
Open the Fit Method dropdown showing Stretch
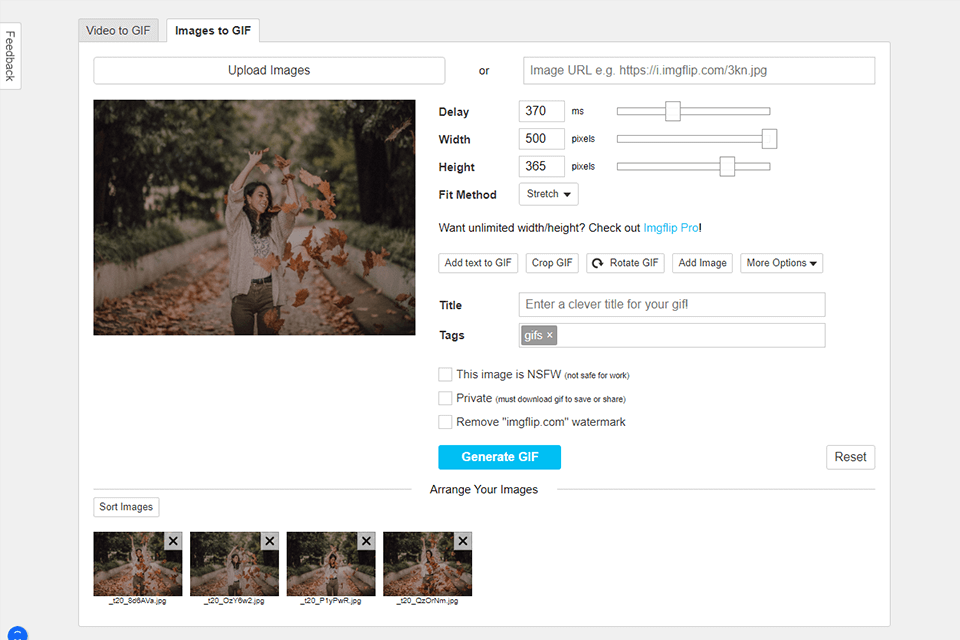547,194
